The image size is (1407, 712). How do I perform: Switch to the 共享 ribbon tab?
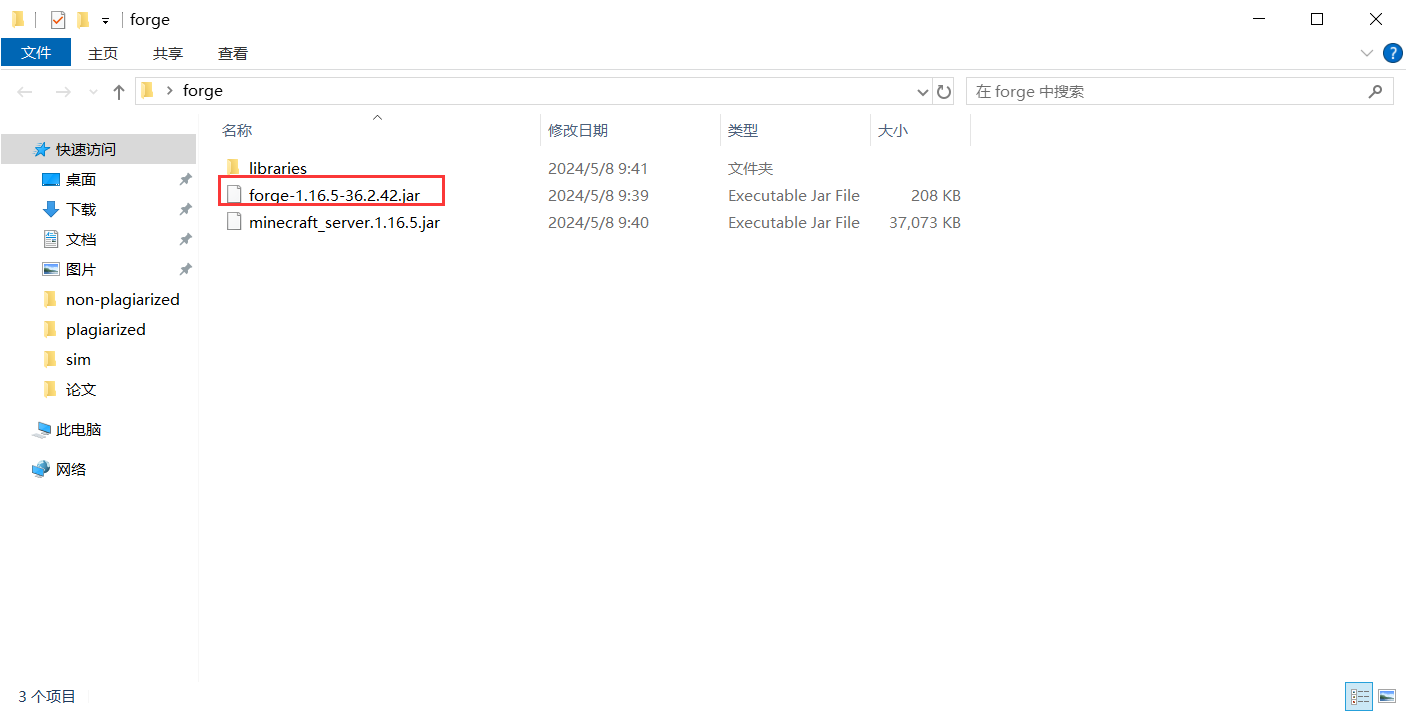(168, 53)
